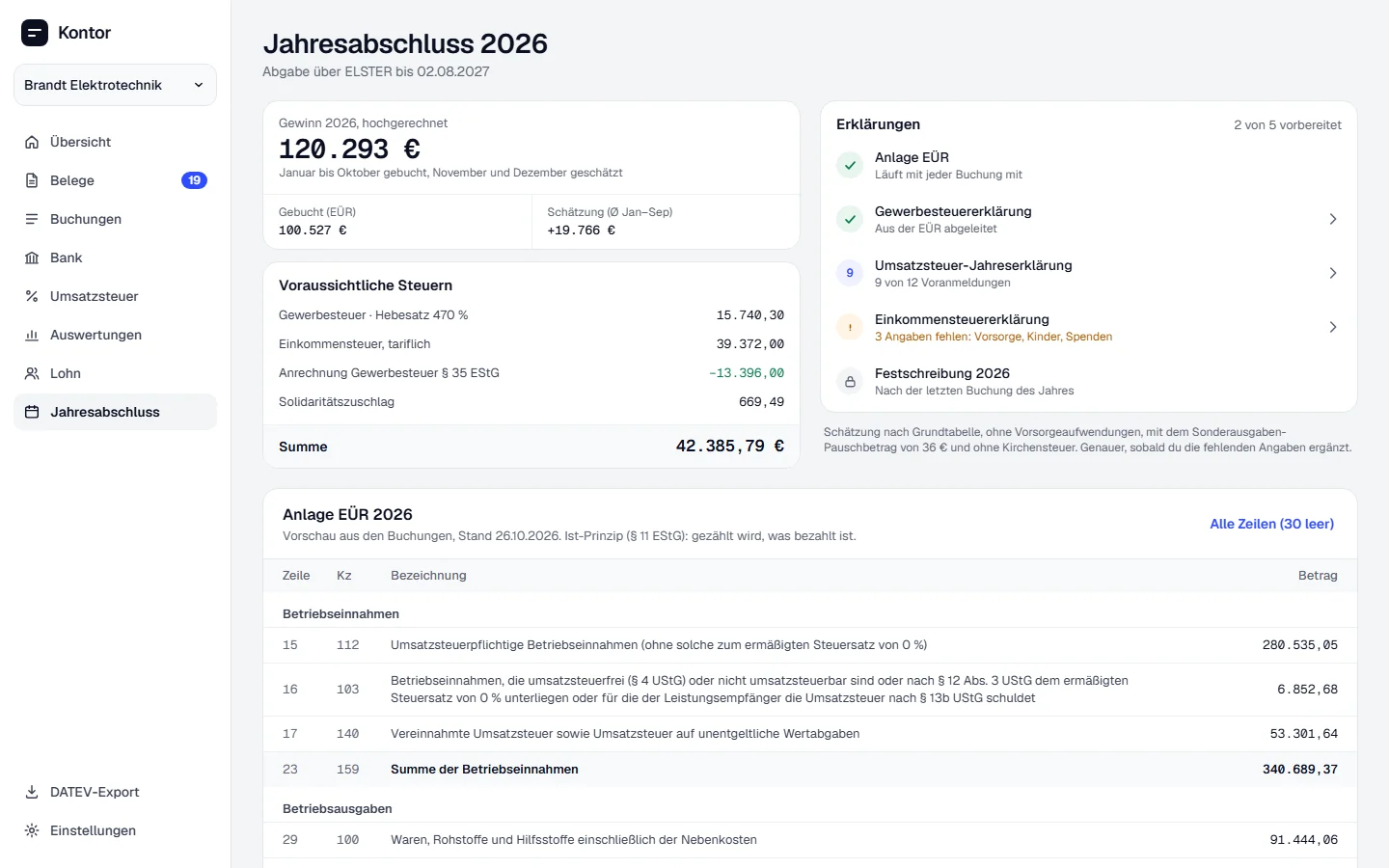Click 'Gewerbesteuer · Hebesatz 470 %' label

click(x=373, y=315)
